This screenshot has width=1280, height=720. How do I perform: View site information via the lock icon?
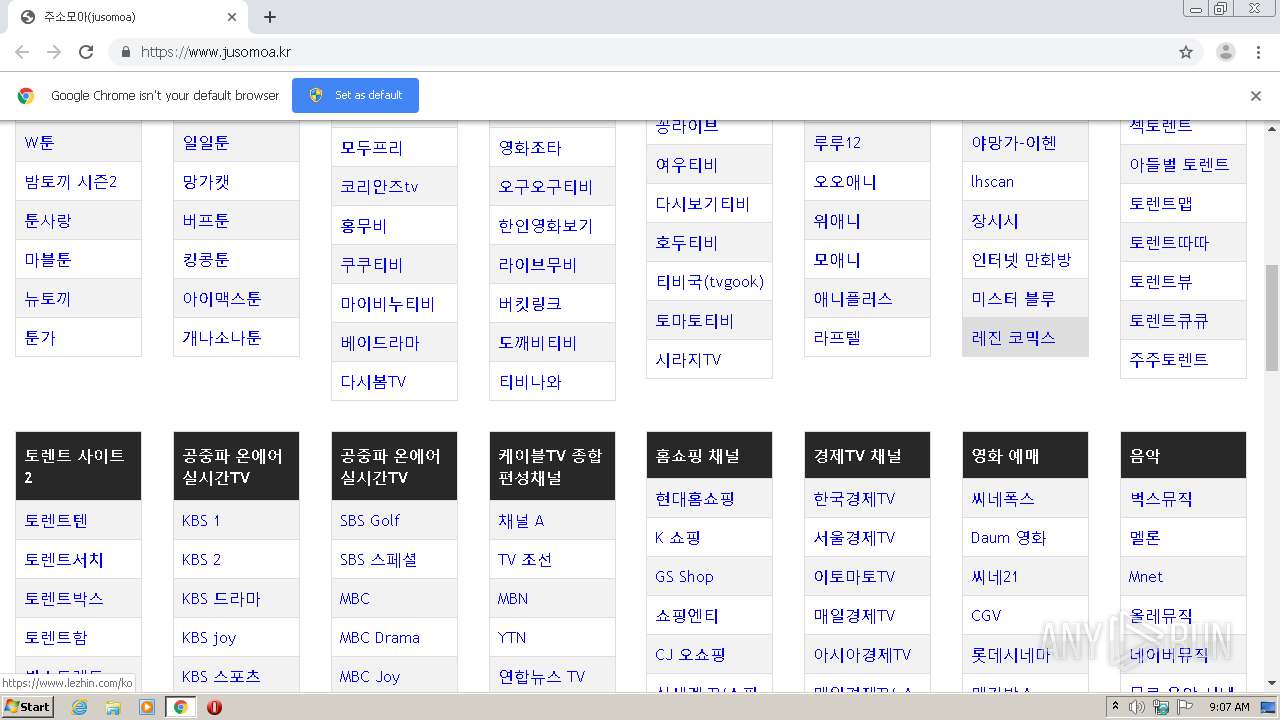[x=125, y=52]
